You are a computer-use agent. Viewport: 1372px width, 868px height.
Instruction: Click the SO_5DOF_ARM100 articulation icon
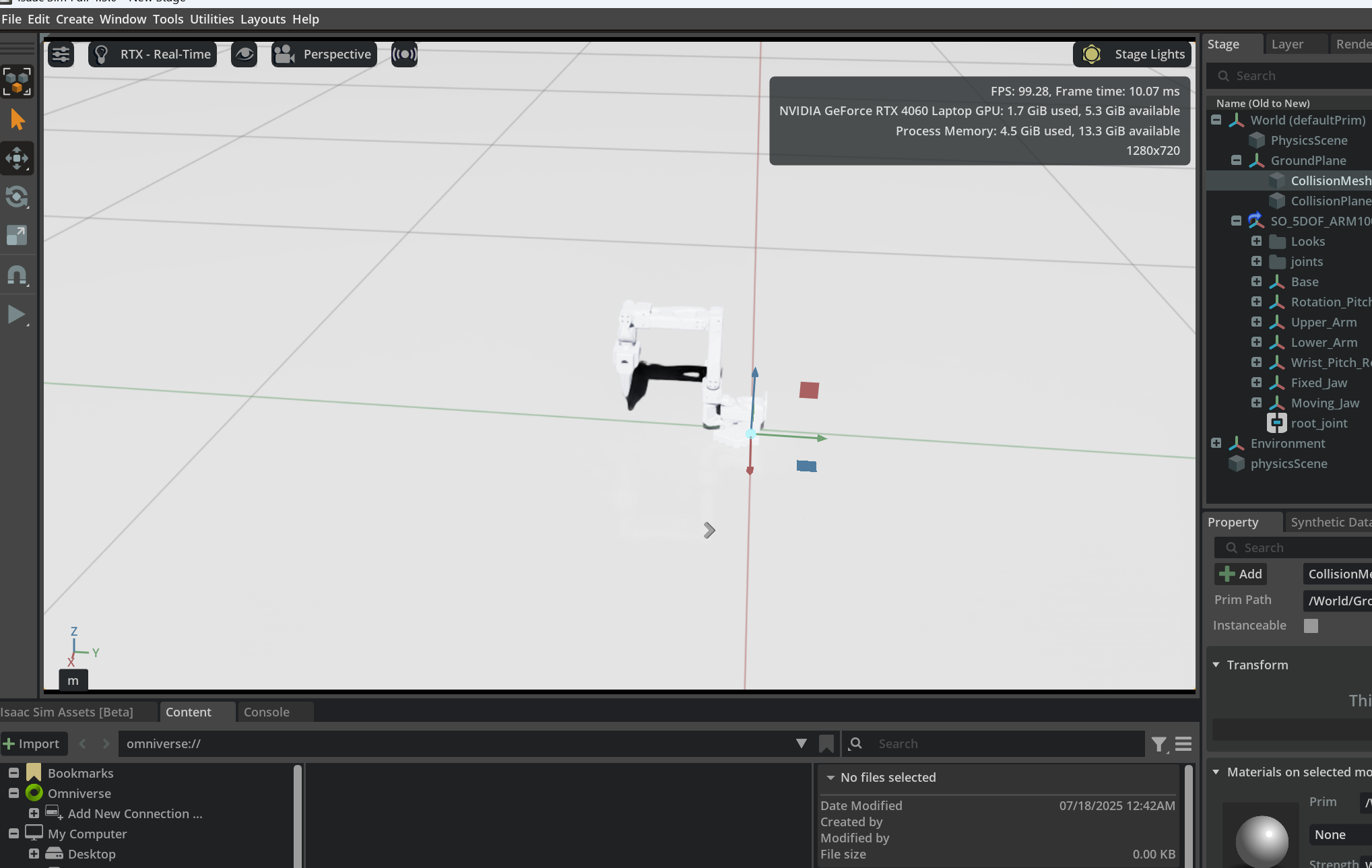click(1256, 221)
